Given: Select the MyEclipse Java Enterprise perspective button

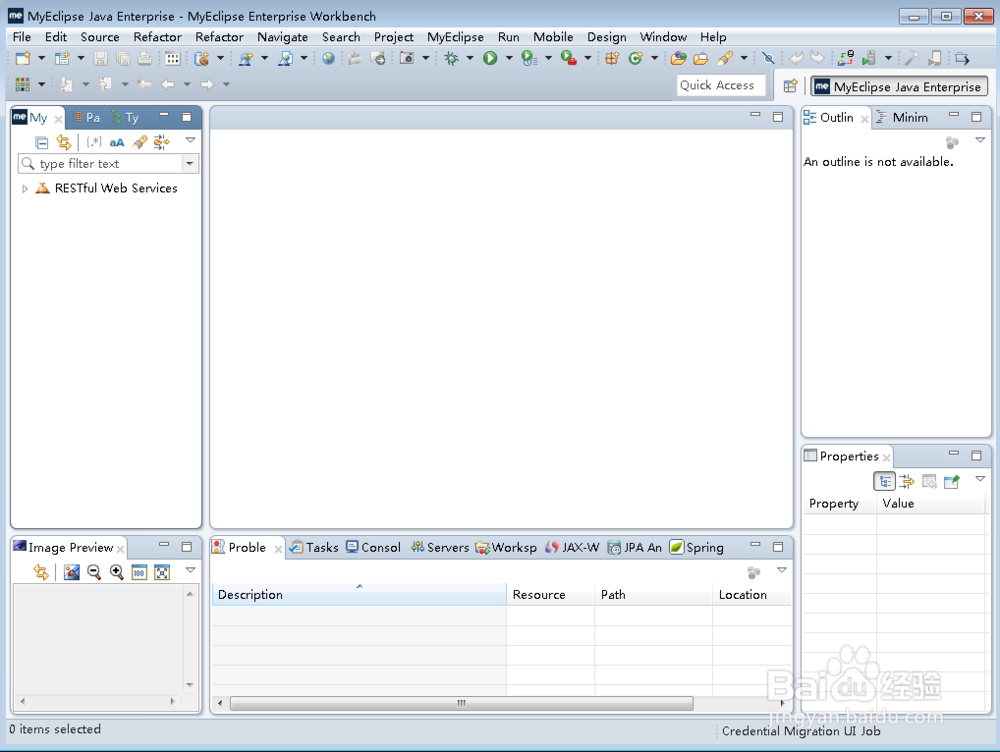Looking at the screenshot, I should click(899, 86).
